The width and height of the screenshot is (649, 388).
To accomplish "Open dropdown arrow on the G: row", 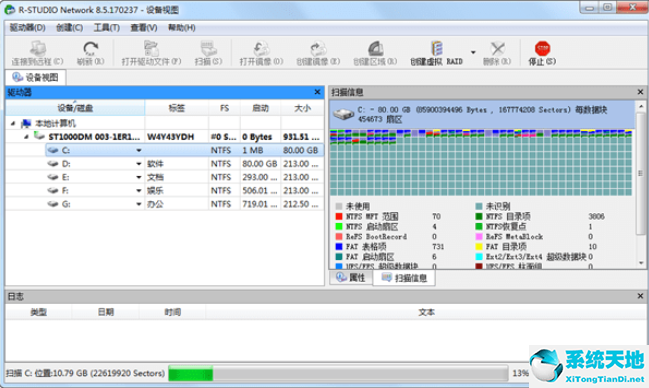I will (x=139, y=204).
